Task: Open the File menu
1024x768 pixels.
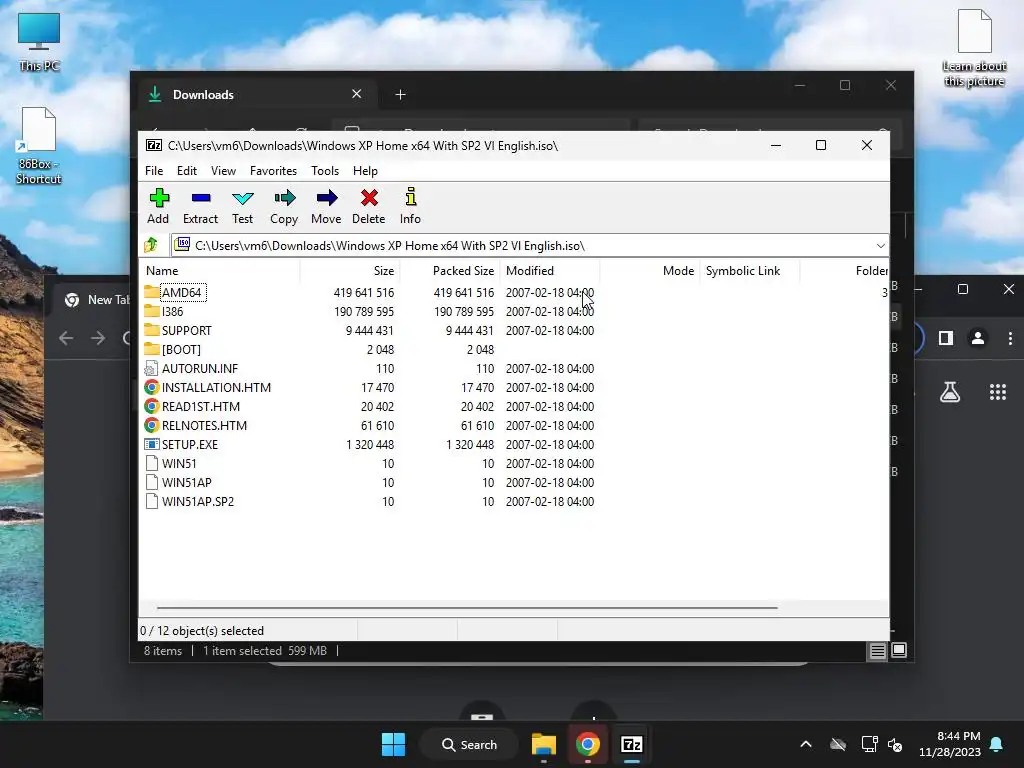Action: pyautogui.click(x=154, y=170)
